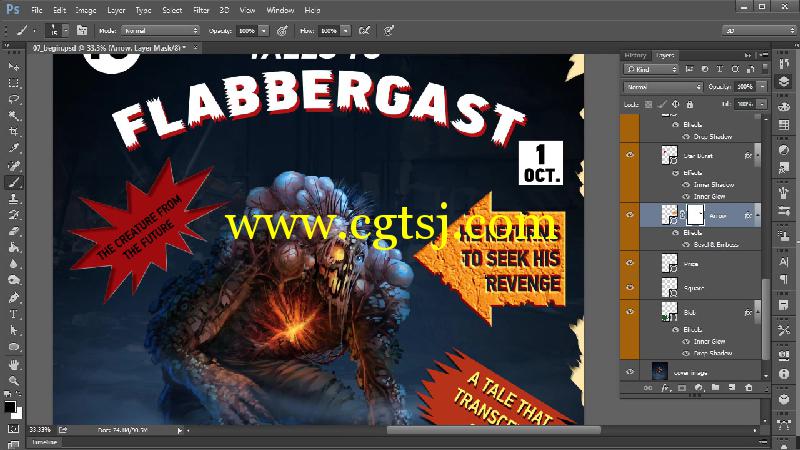
Task: Open the brush Opacity slider arrow
Action: tap(264, 31)
